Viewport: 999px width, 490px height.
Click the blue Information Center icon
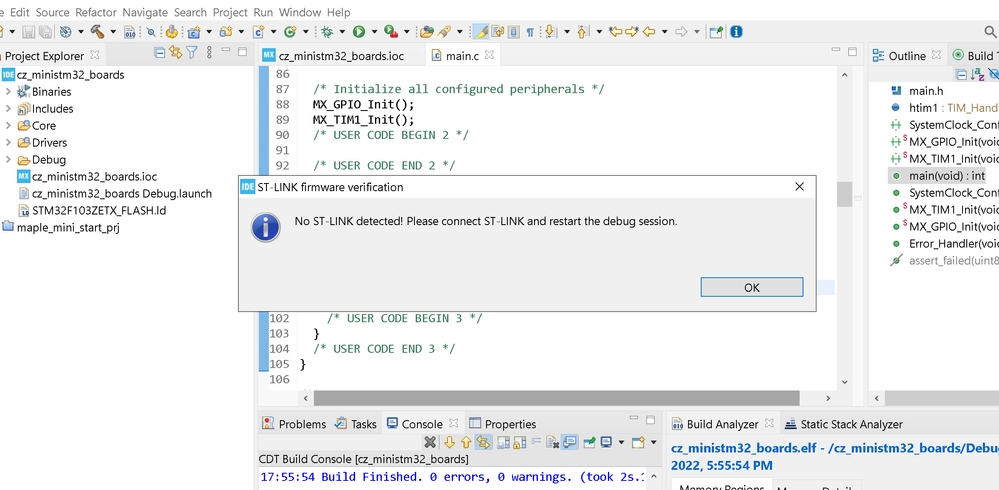(x=736, y=31)
